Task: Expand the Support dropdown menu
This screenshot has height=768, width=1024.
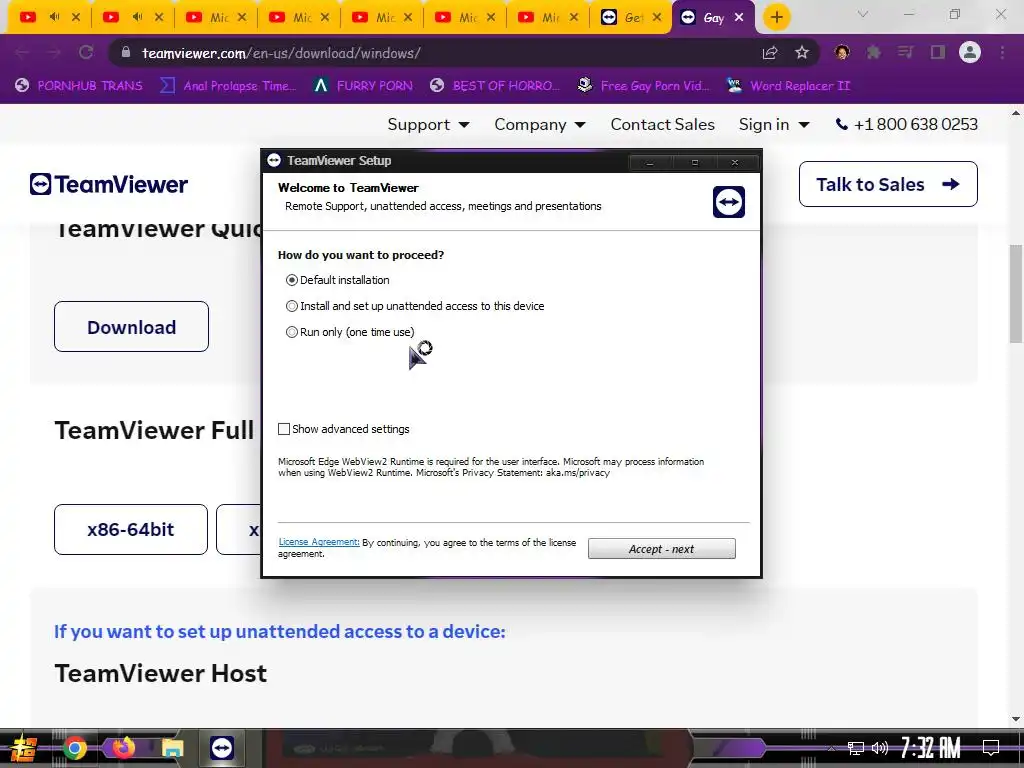Action: click(428, 124)
